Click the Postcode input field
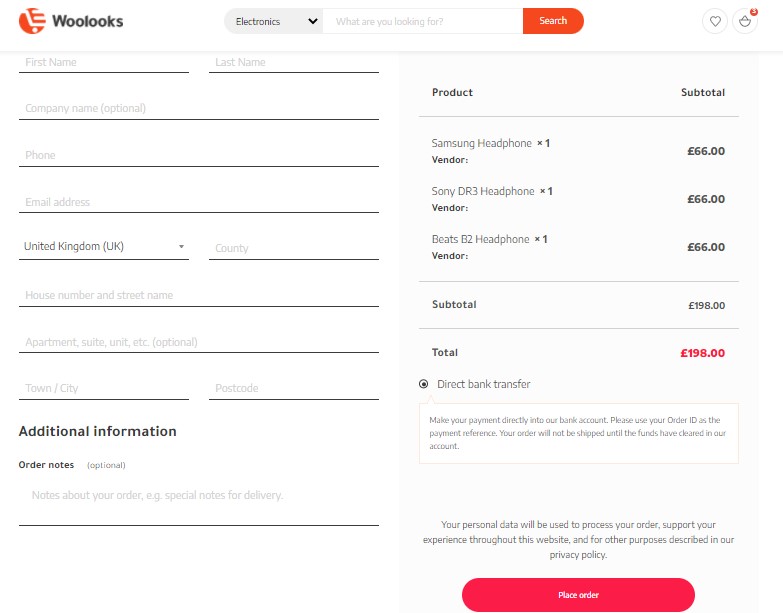This screenshot has height=613, width=783. click(x=294, y=388)
